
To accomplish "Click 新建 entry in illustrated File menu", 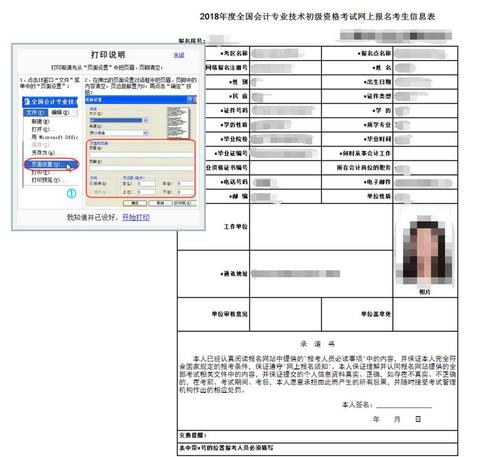I will point(40,121).
